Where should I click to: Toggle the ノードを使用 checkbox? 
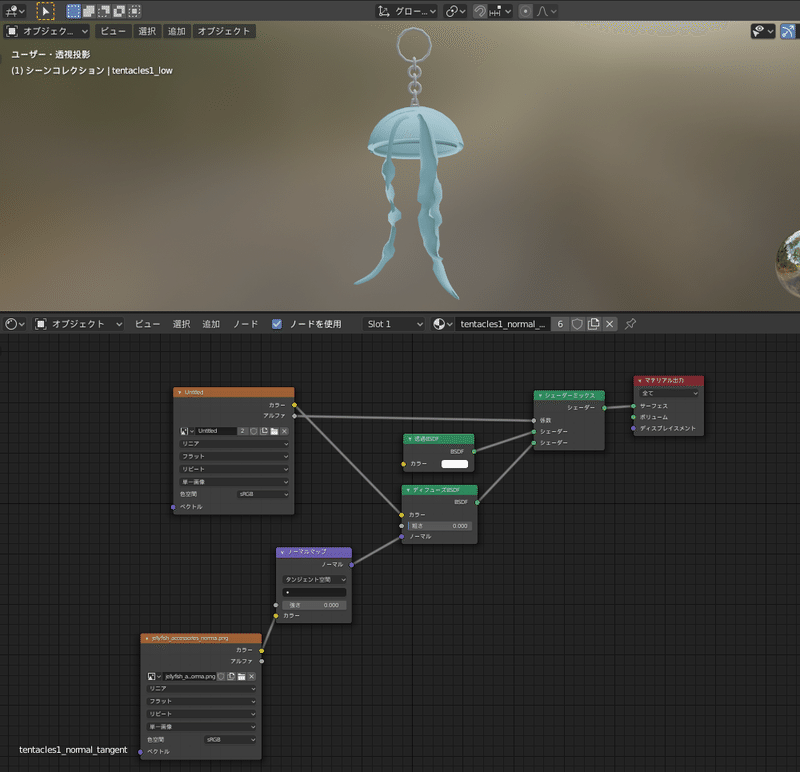277,324
